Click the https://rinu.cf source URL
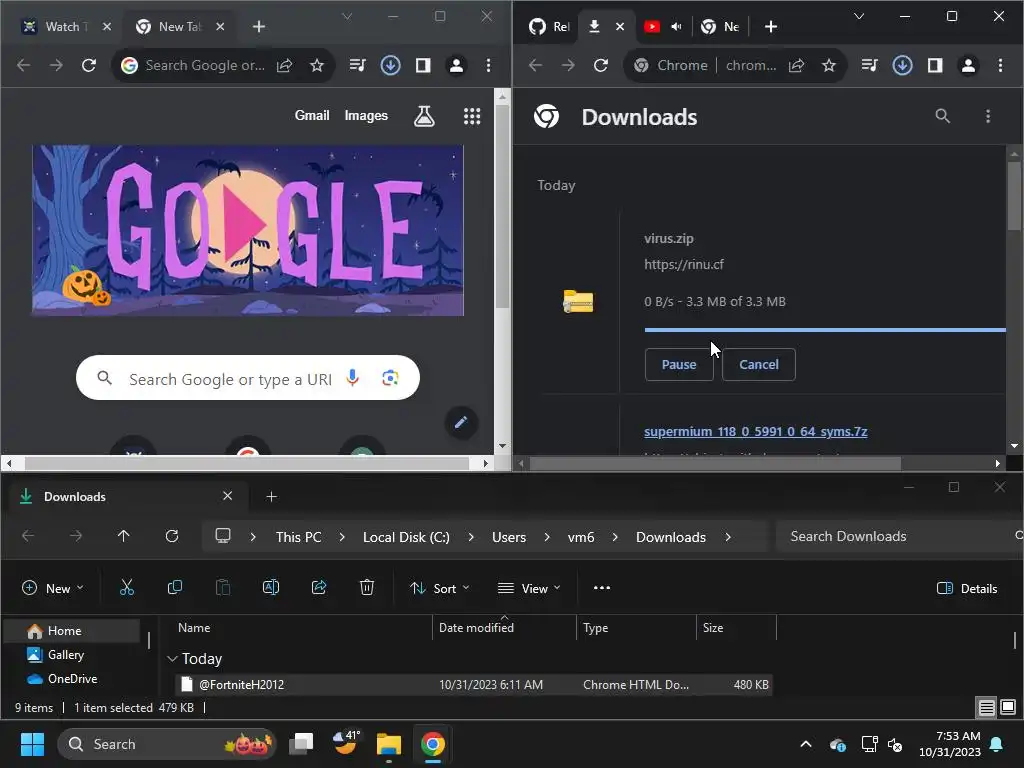The width and height of the screenshot is (1024, 768). click(x=684, y=264)
